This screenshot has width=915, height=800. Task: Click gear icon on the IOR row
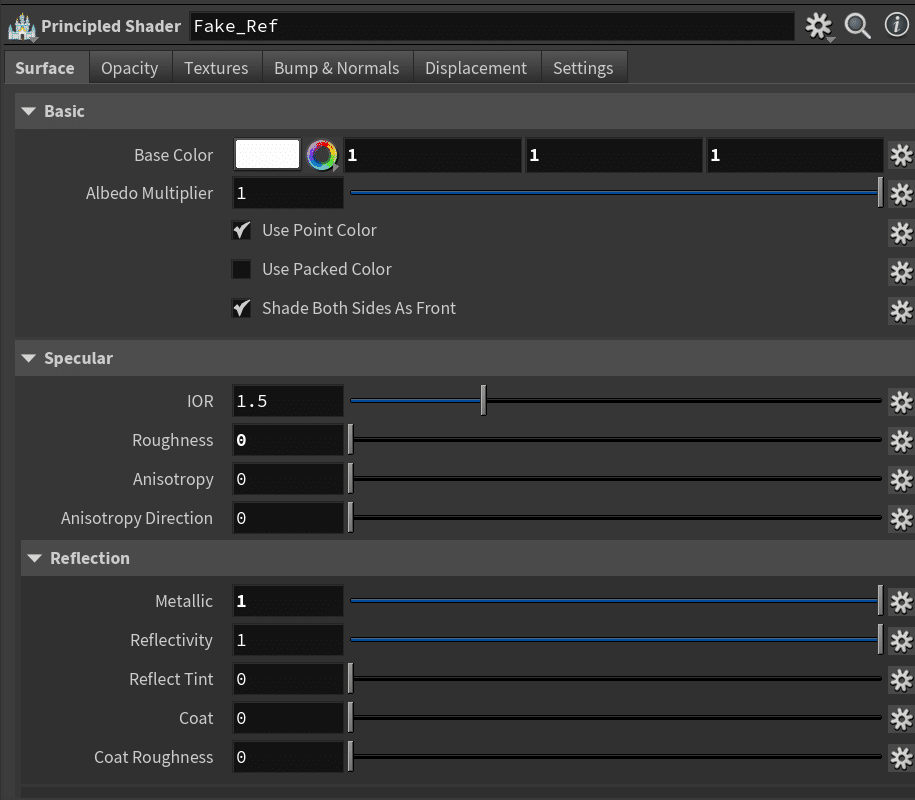tap(901, 402)
